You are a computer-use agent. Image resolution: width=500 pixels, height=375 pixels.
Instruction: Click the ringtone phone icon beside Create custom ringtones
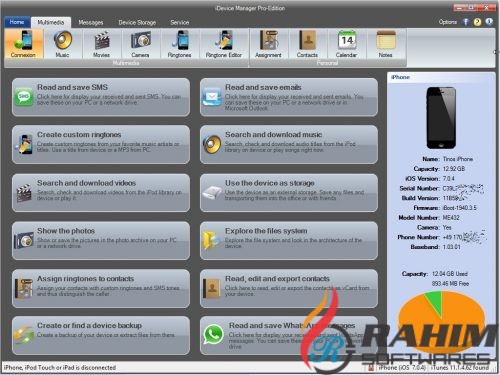(24, 144)
